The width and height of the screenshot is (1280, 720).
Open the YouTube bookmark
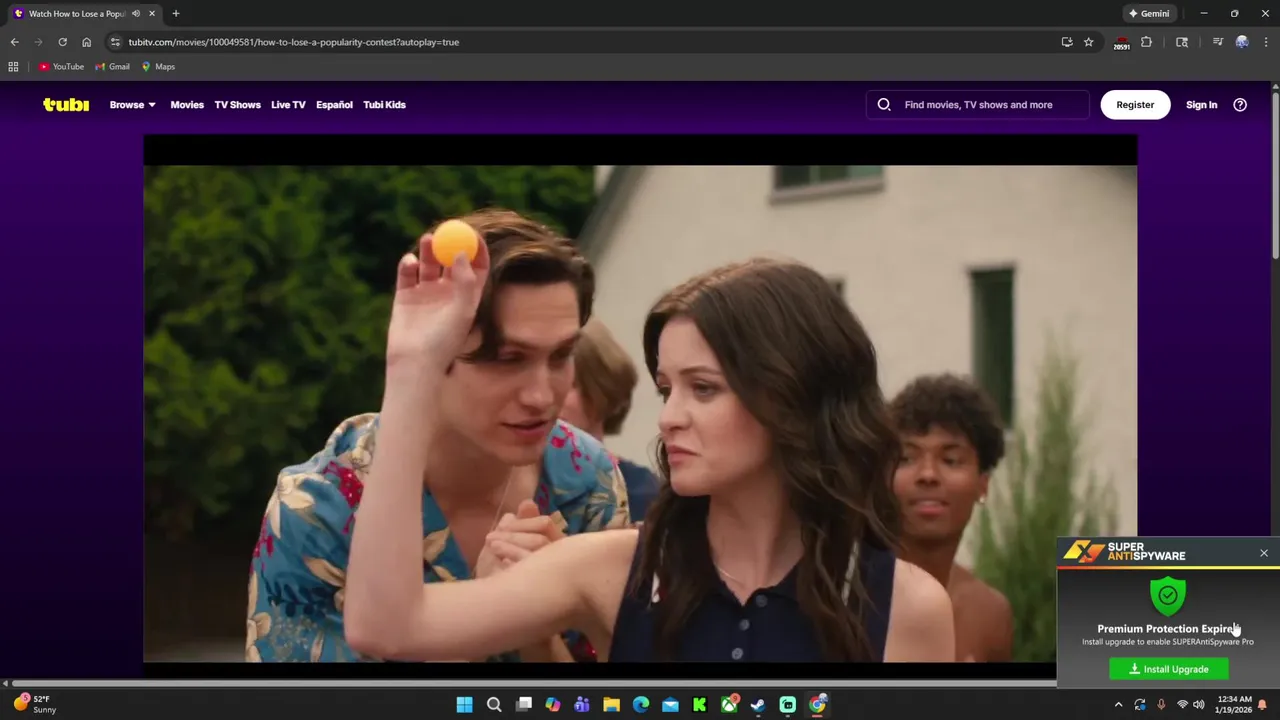tap(61, 67)
